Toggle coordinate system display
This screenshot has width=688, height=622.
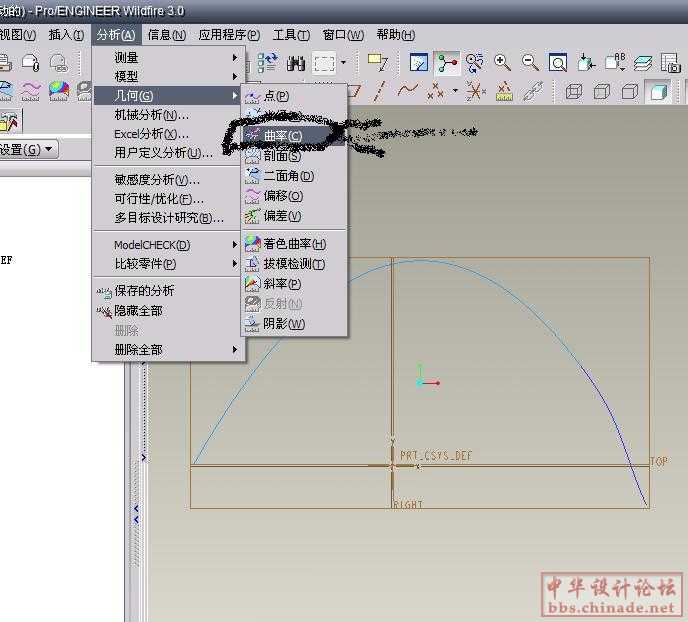(x=476, y=91)
